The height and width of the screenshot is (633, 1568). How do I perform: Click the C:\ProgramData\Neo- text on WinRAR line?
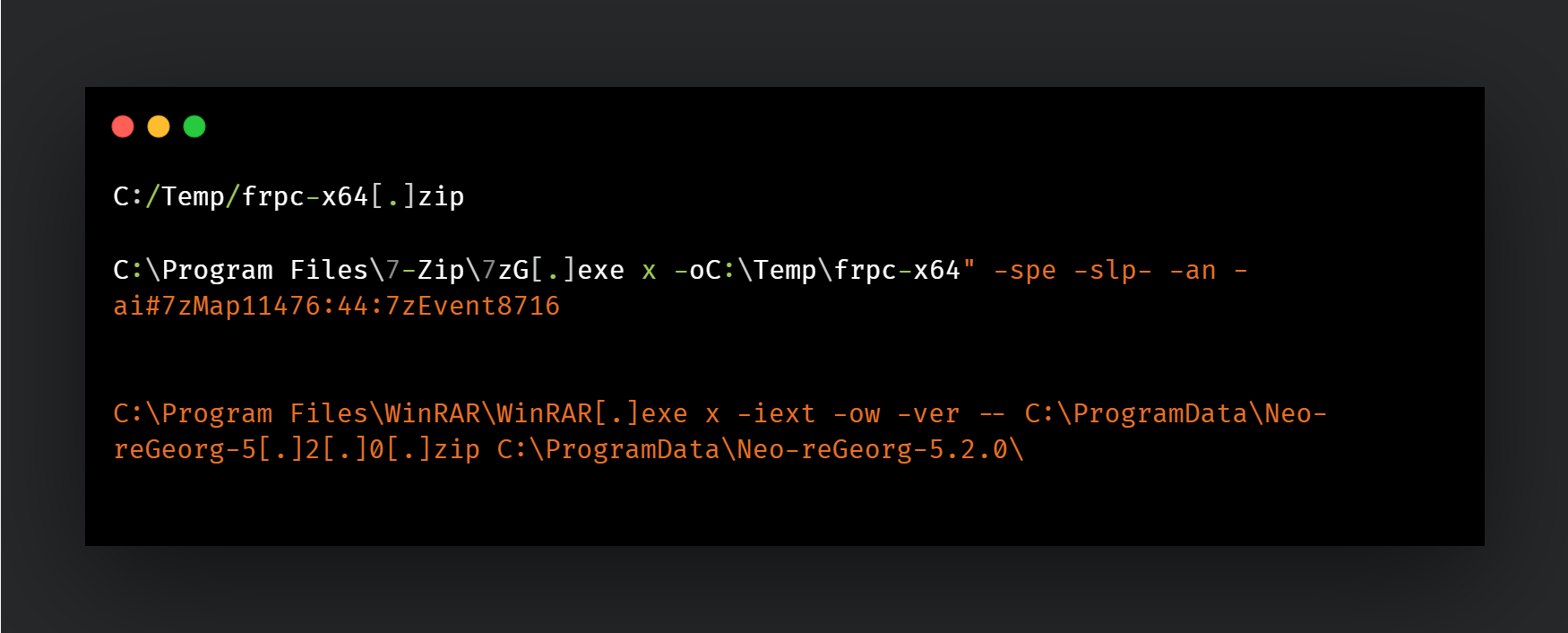(x=1176, y=413)
